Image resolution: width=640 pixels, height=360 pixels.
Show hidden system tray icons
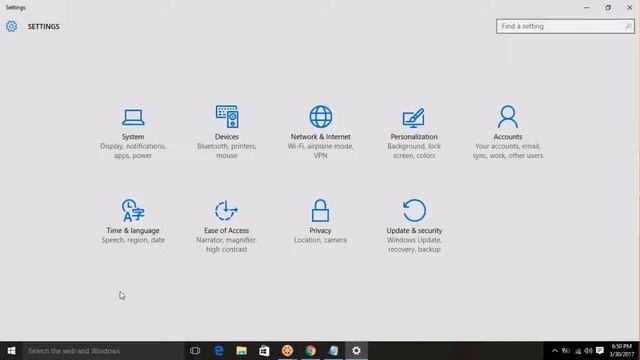point(555,351)
